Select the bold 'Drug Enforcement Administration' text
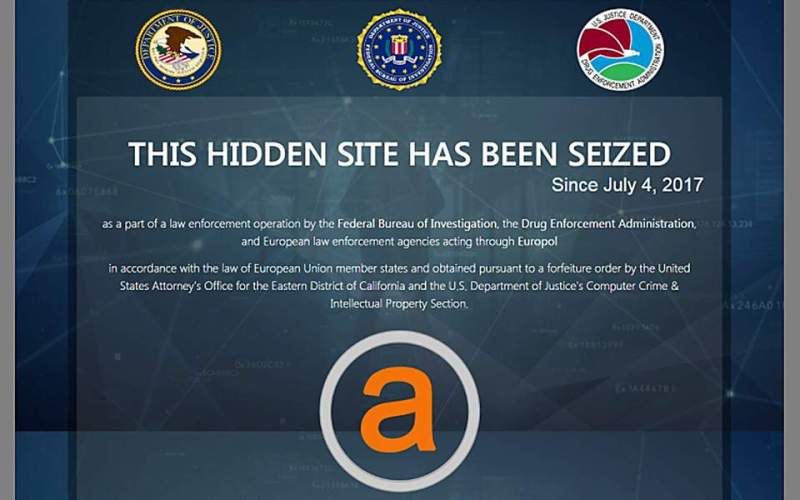The image size is (800, 500). [608, 224]
